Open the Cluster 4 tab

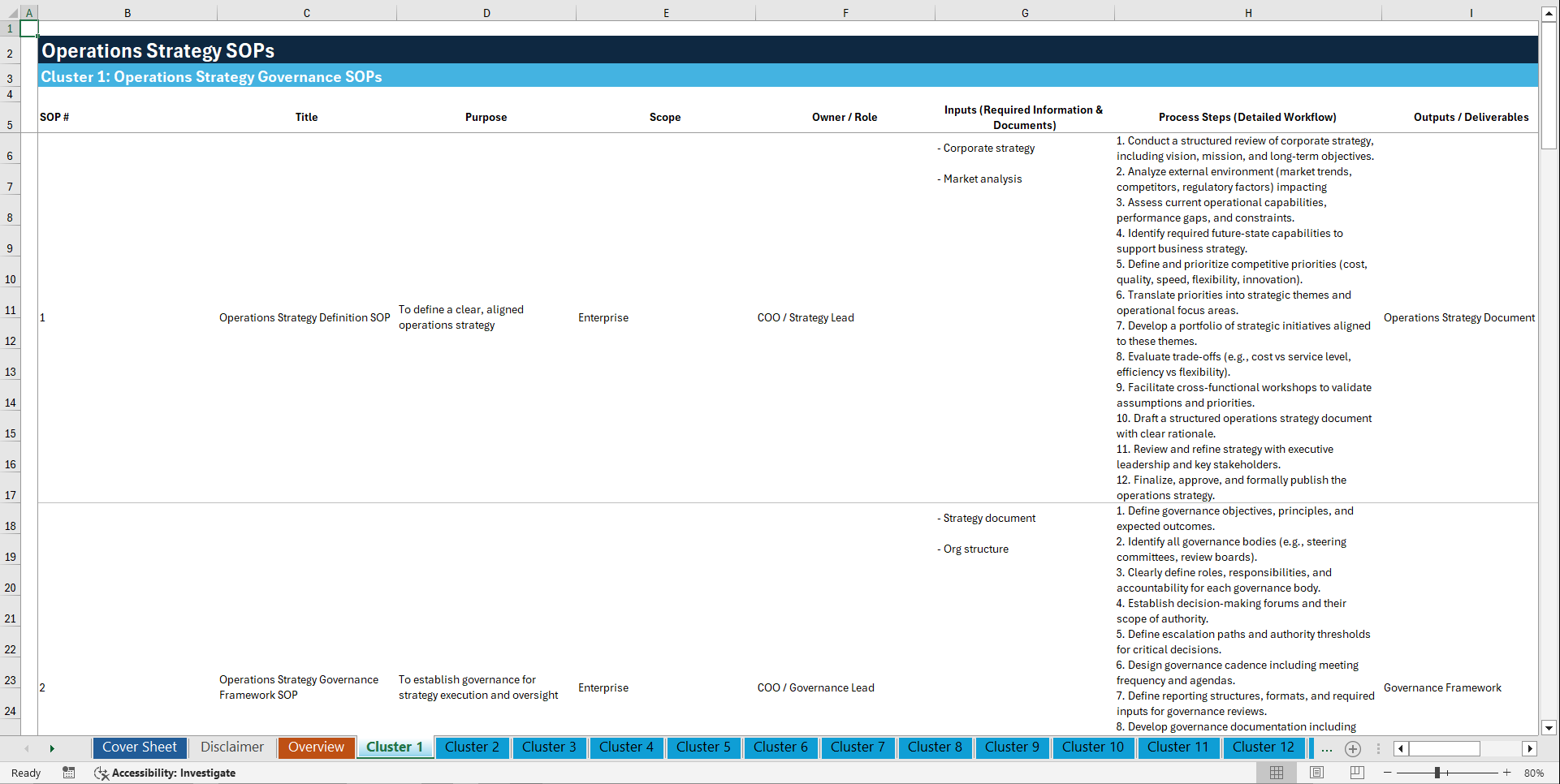pos(626,747)
